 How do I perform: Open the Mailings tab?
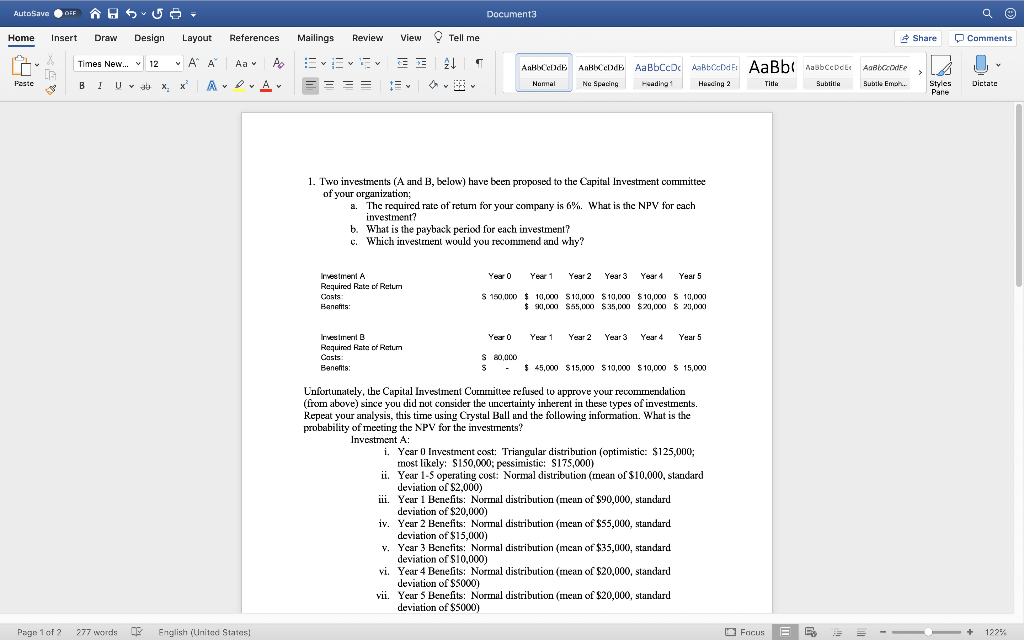pyautogui.click(x=316, y=38)
